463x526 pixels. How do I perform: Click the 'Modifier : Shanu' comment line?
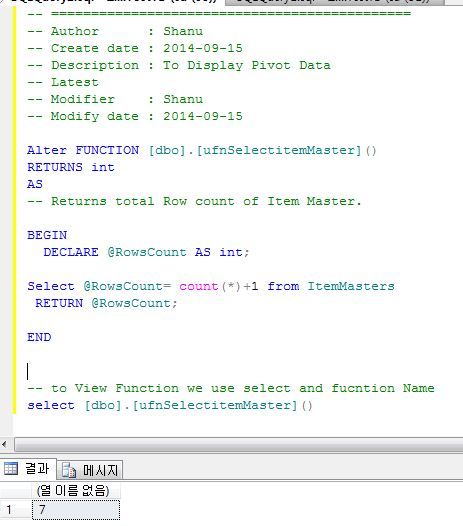point(115,99)
